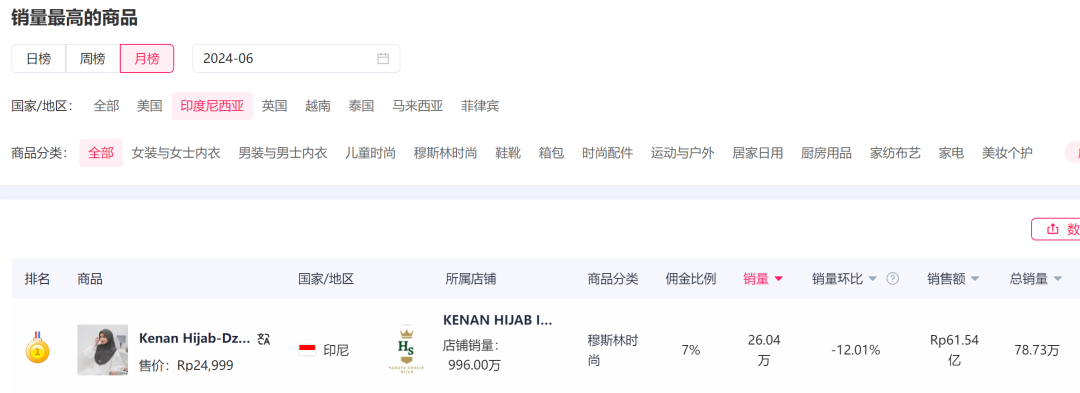Choose category 女装与女士内衣
1080x393 pixels.
176,153
